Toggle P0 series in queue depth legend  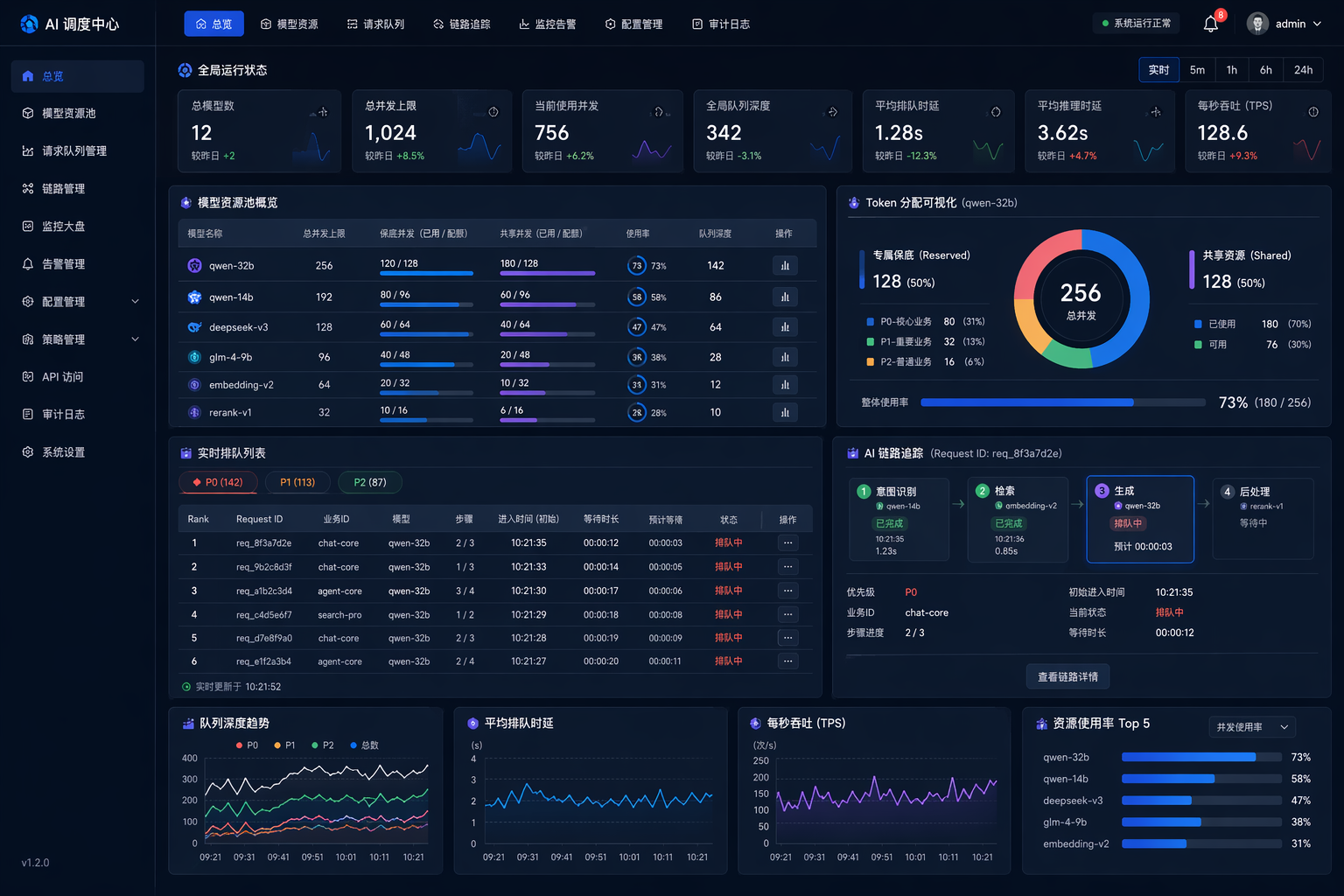(x=247, y=745)
